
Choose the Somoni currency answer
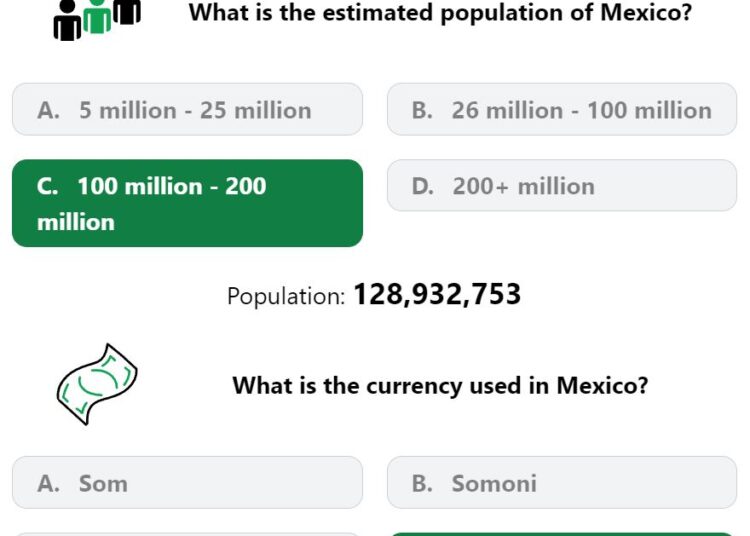[x=562, y=482]
